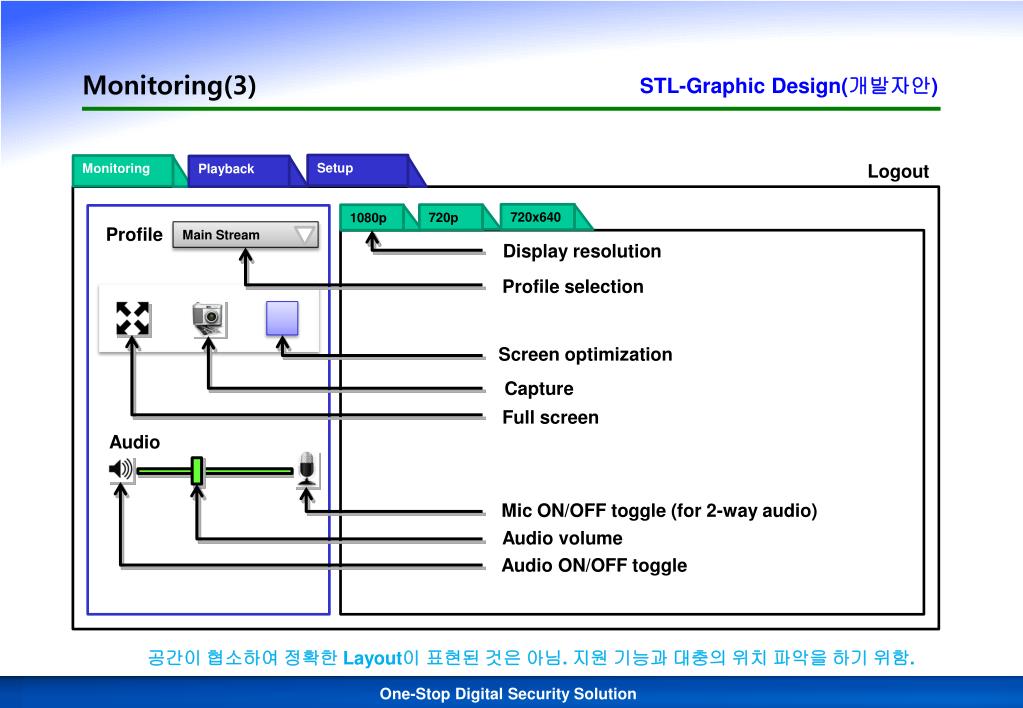Click the Profile label text
The width and height of the screenshot is (1023, 708).
[x=134, y=234]
